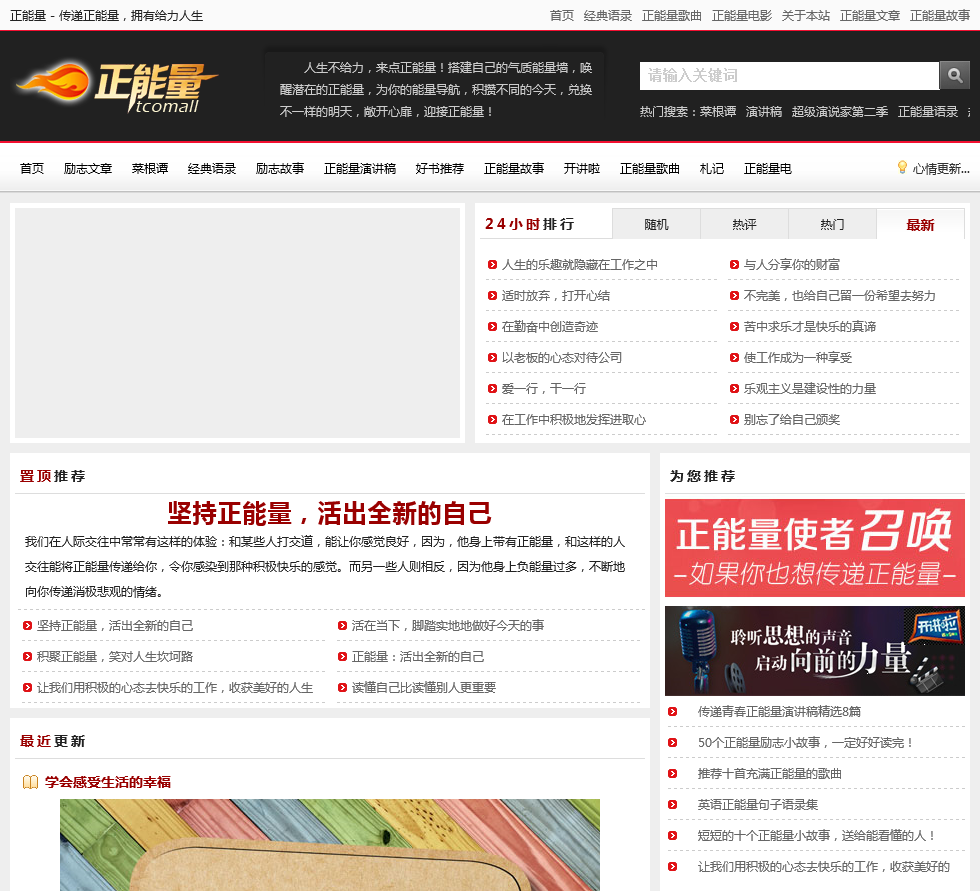Open 经典语录 in the main navigation bar
Screen dimensions: 980x891
tap(212, 169)
